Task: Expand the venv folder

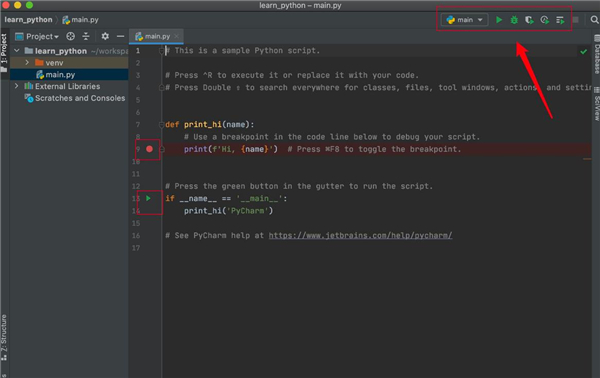Action: 27,62
